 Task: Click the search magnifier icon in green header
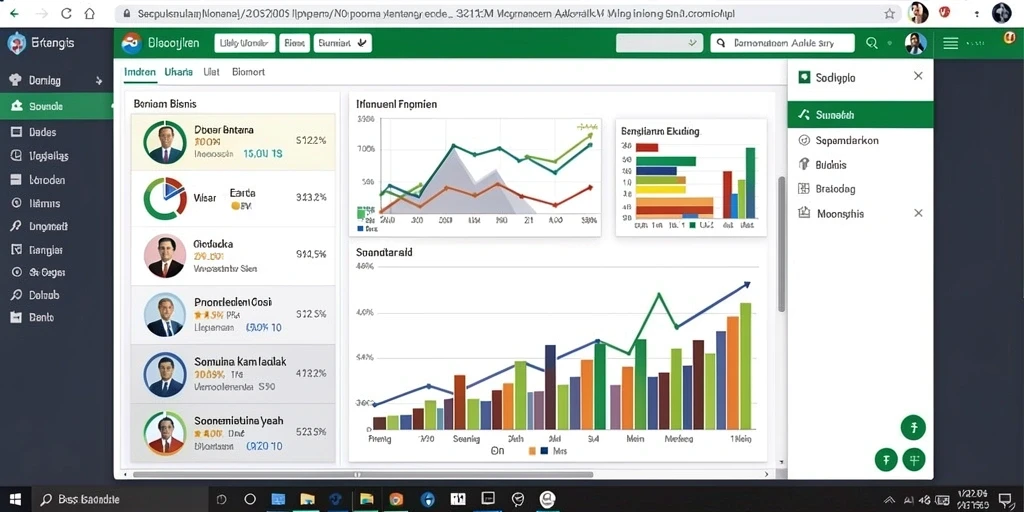click(871, 43)
